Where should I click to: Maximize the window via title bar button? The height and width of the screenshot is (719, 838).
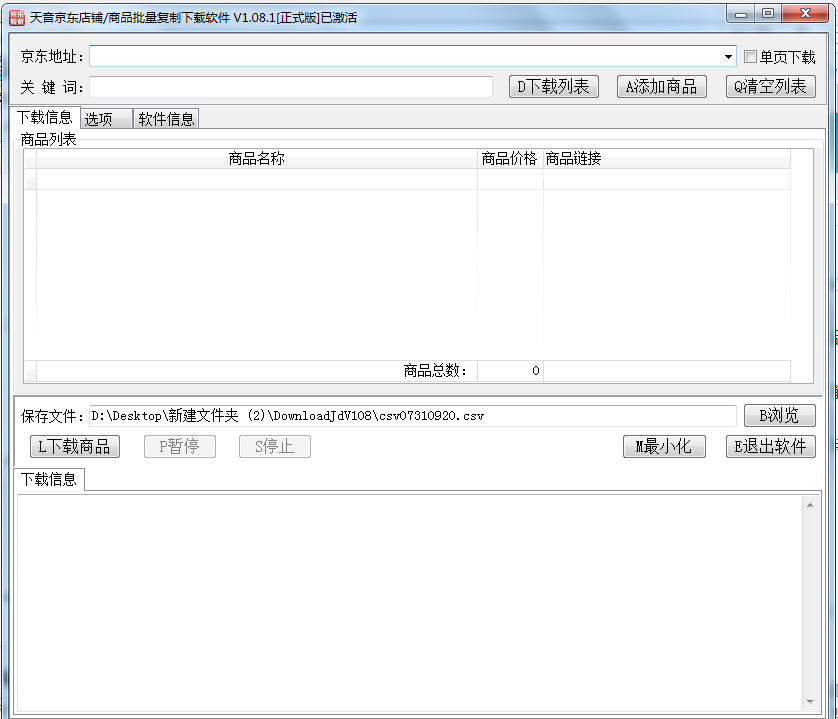tap(768, 14)
